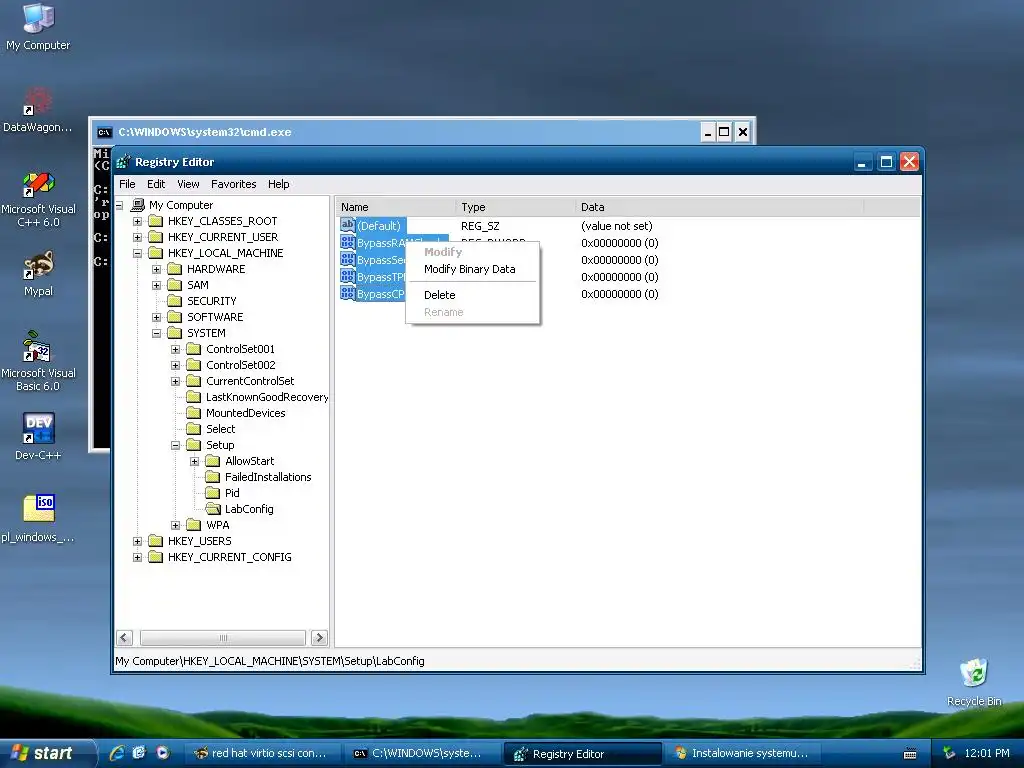Click the Registry Editor title bar icon
The width and height of the screenshot is (1024, 768).
(x=123, y=162)
